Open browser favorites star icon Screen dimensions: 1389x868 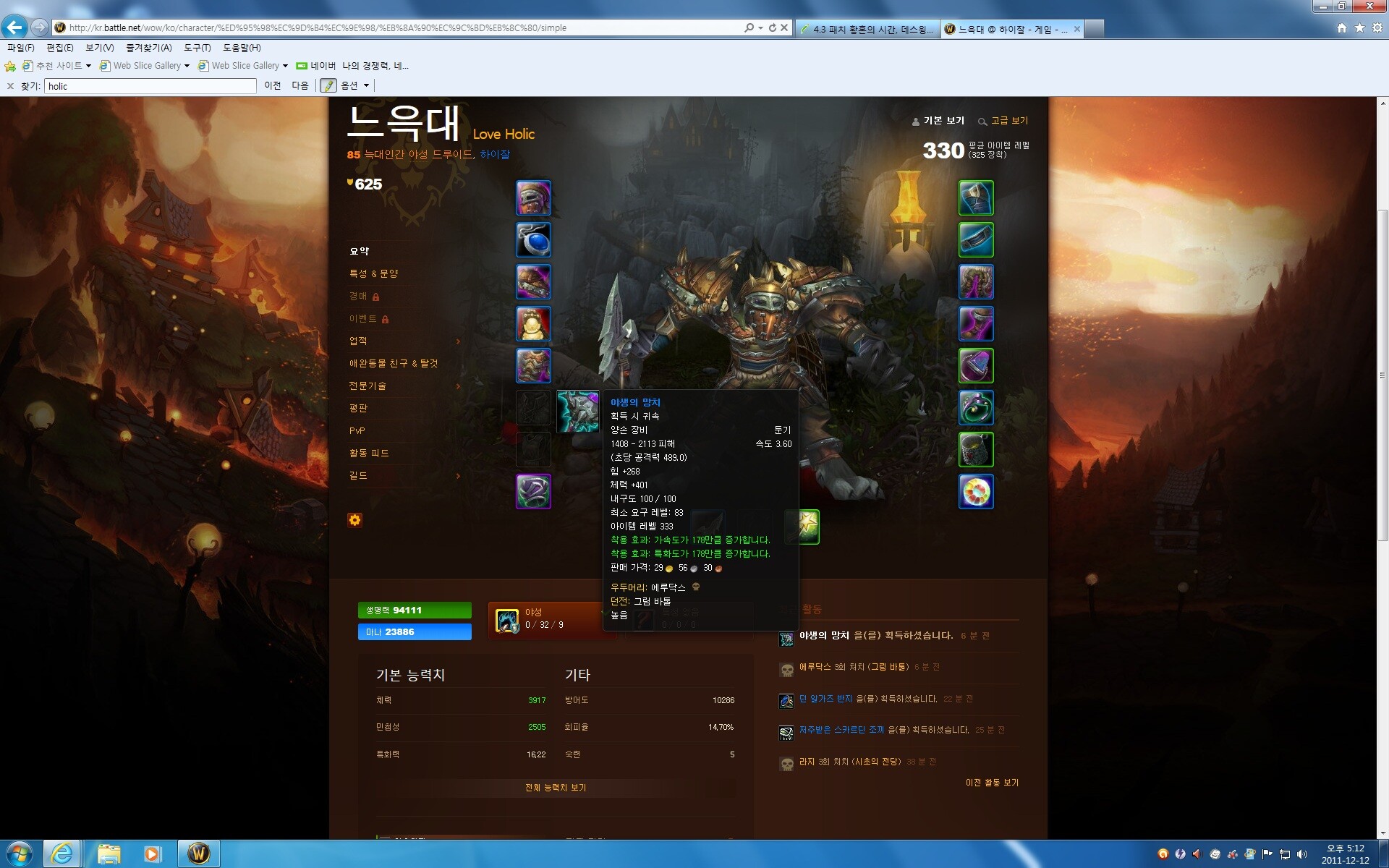(x=1359, y=27)
